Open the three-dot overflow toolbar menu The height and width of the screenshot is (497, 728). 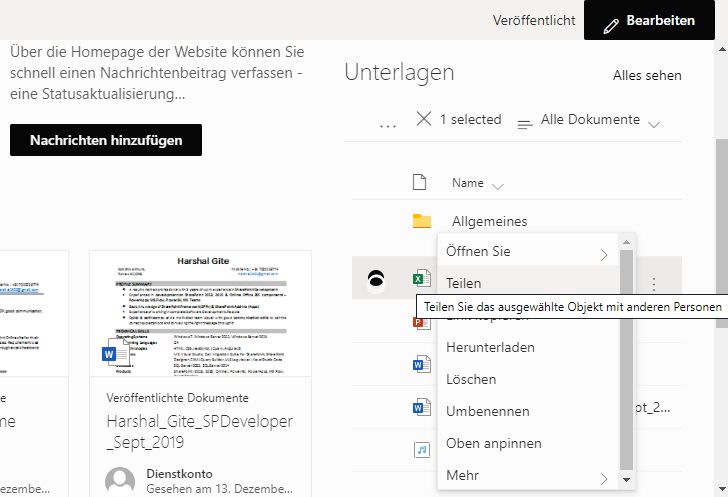point(388,125)
